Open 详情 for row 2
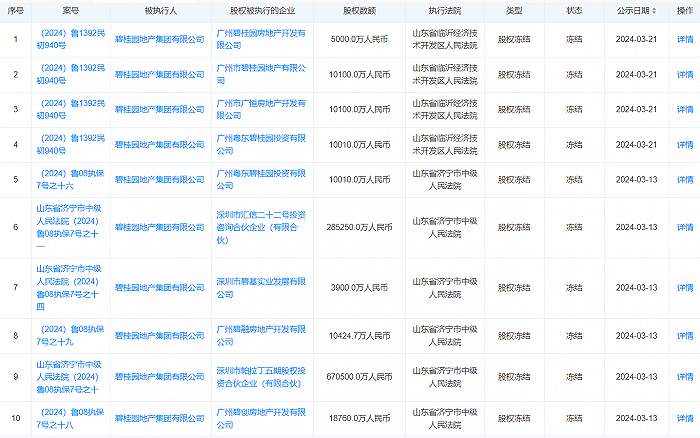700x438 pixels. point(685,75)
